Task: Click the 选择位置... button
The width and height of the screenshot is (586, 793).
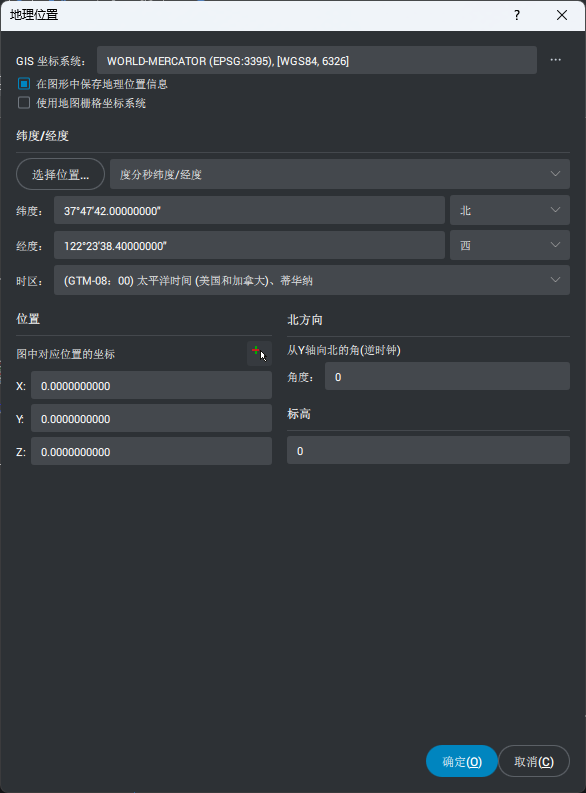Action: pyautogui.click(x=61, y=174)
